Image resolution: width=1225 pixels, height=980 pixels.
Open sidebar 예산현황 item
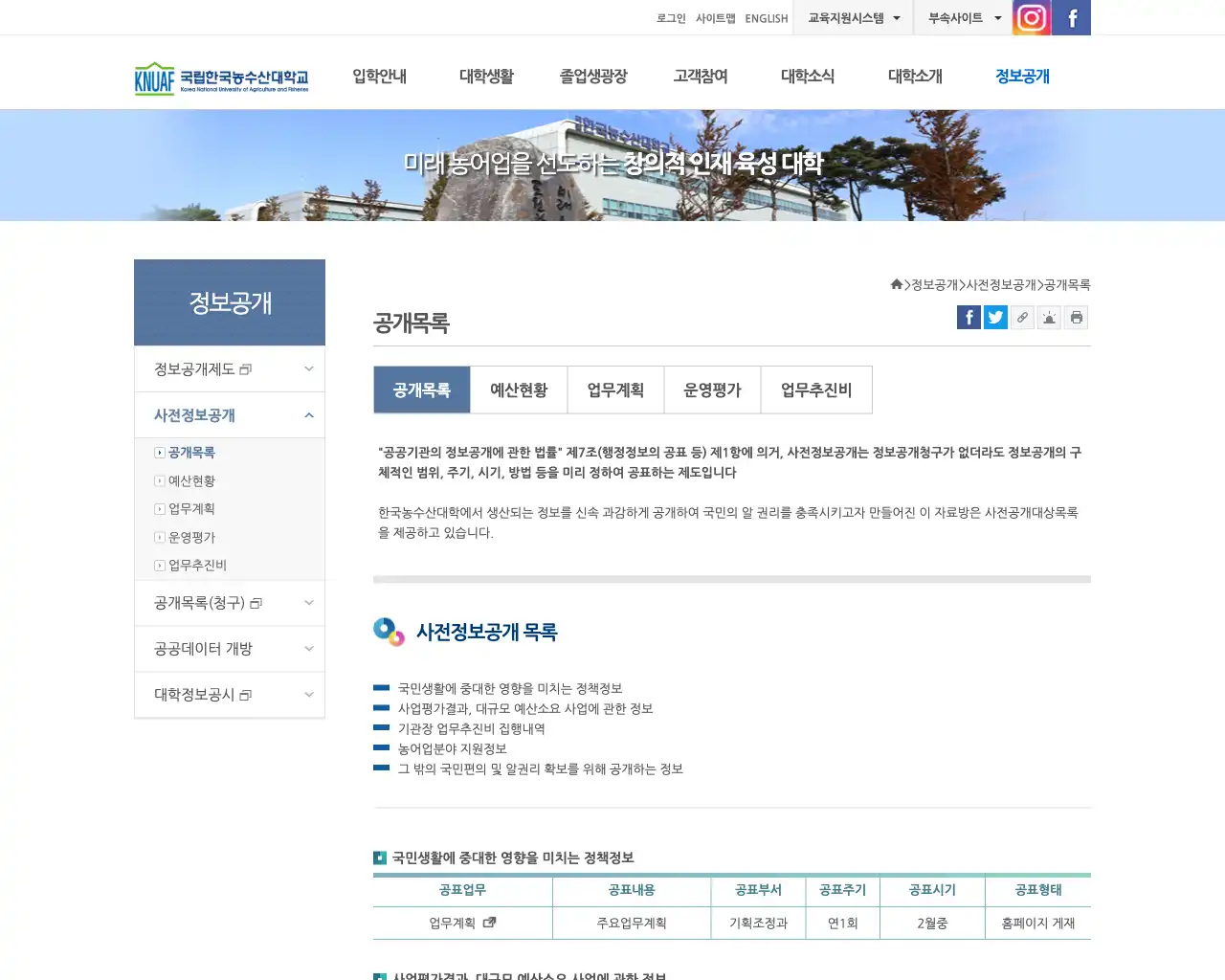coord(191,481)
